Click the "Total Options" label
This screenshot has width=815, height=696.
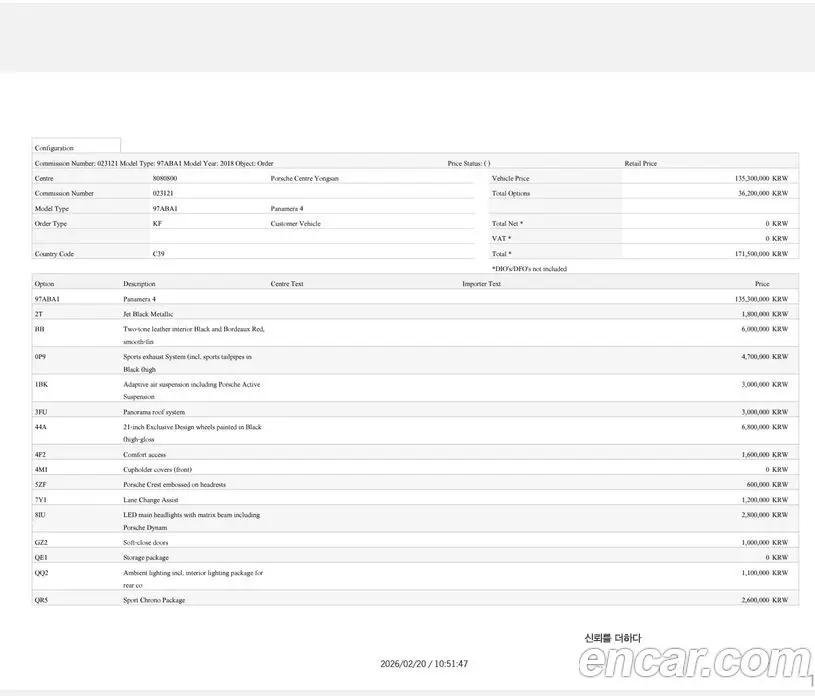(511, 193)
